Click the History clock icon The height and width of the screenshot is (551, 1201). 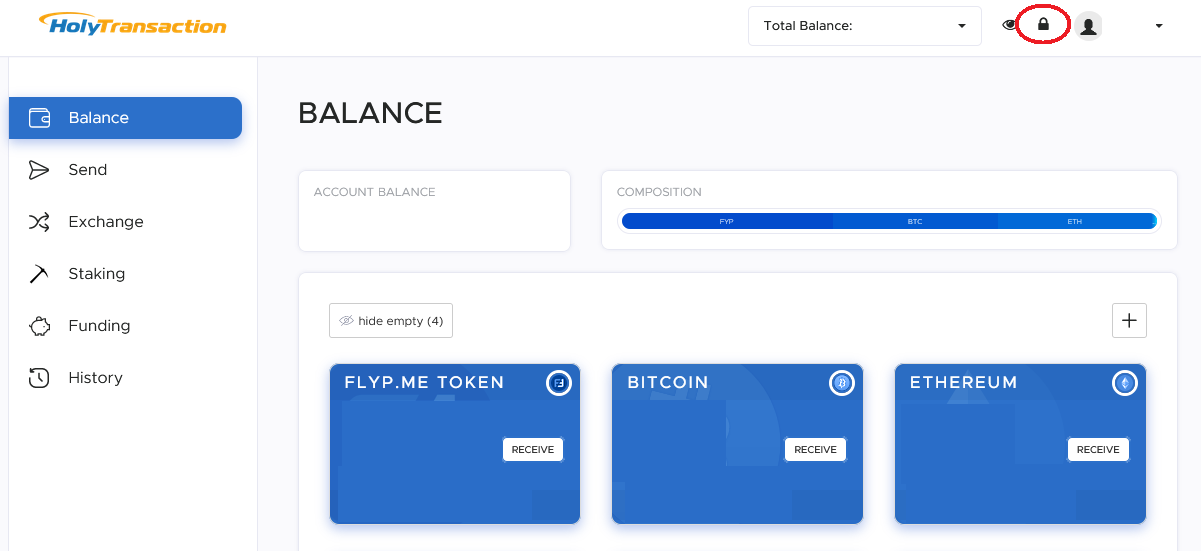pos(39,378)
